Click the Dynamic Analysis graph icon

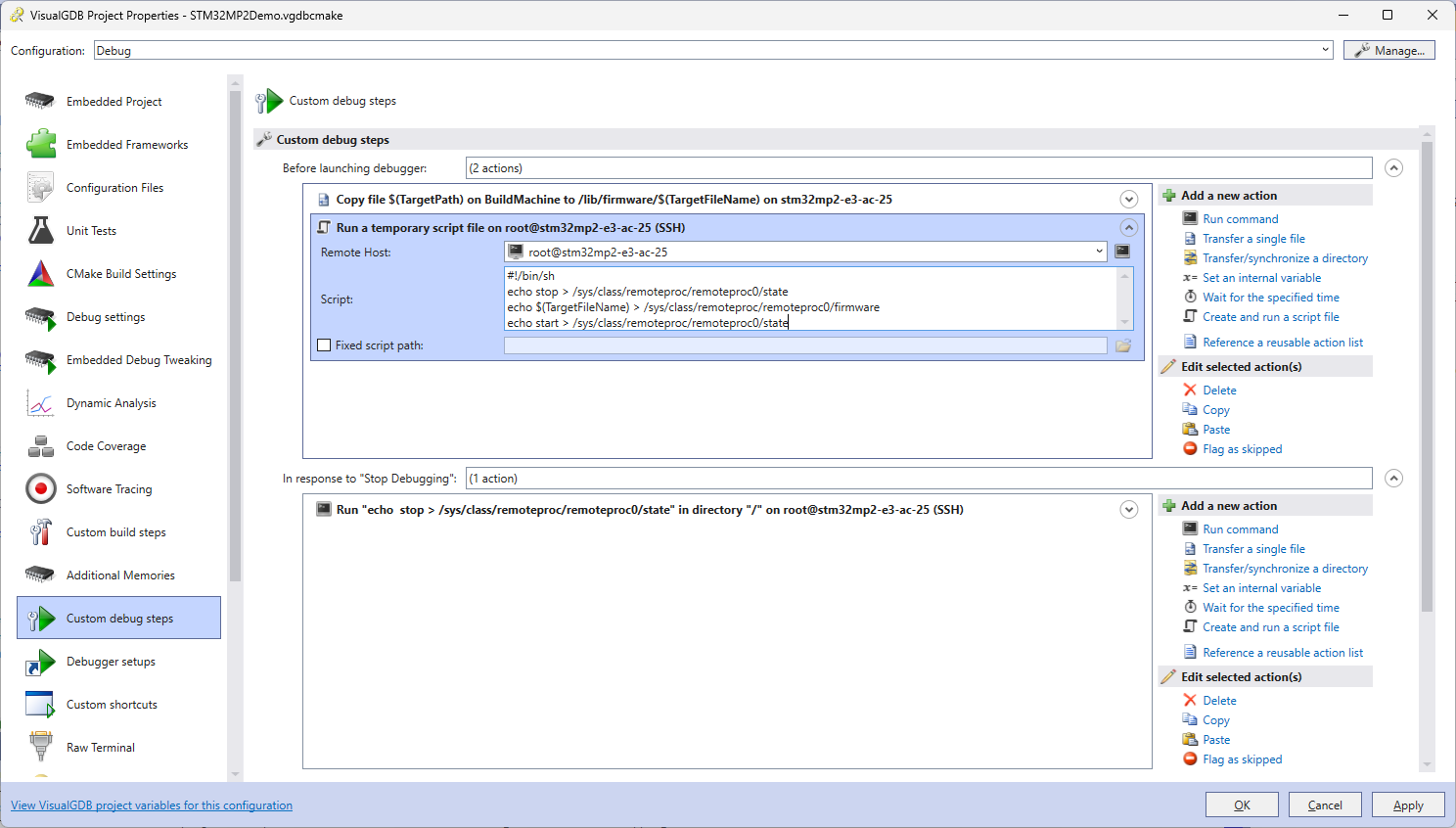tap(40, 403)
